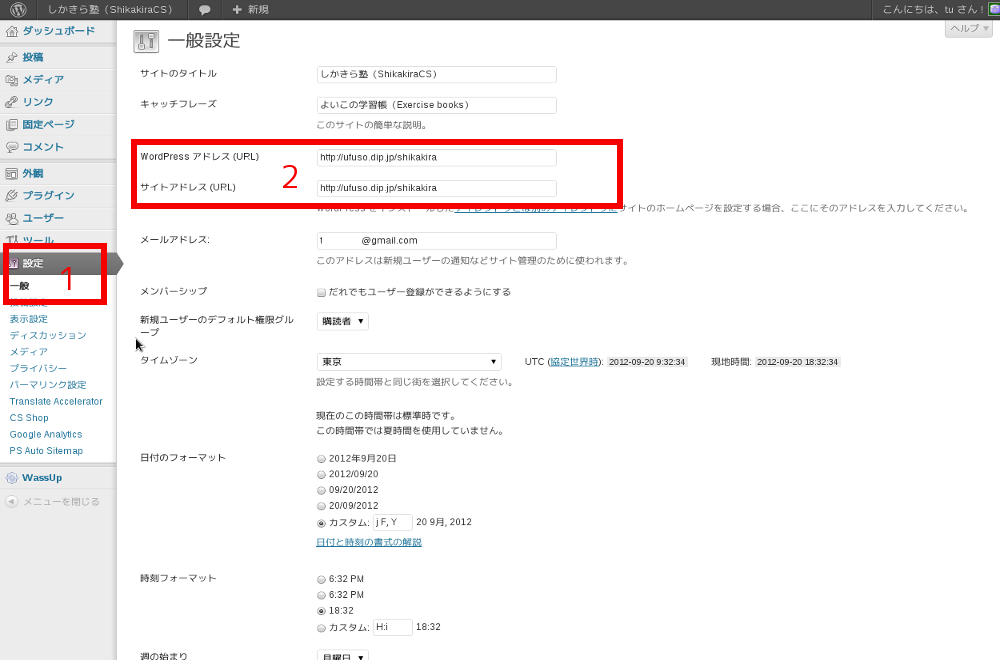Click the WassUp icon in sidebar
1000x660 pixels.
pyautogui.click(x=12, y=478)
